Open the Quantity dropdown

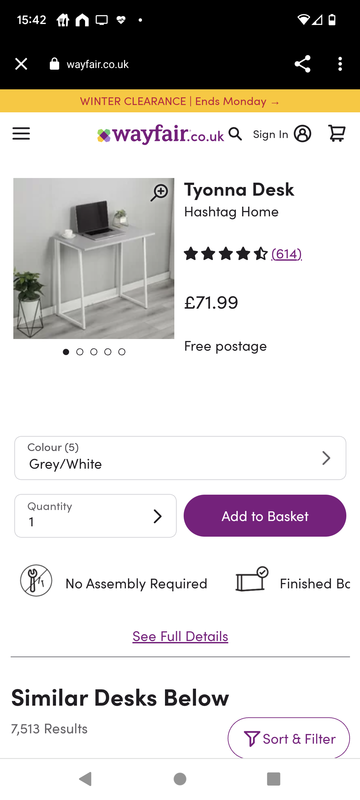click(95, 516)
